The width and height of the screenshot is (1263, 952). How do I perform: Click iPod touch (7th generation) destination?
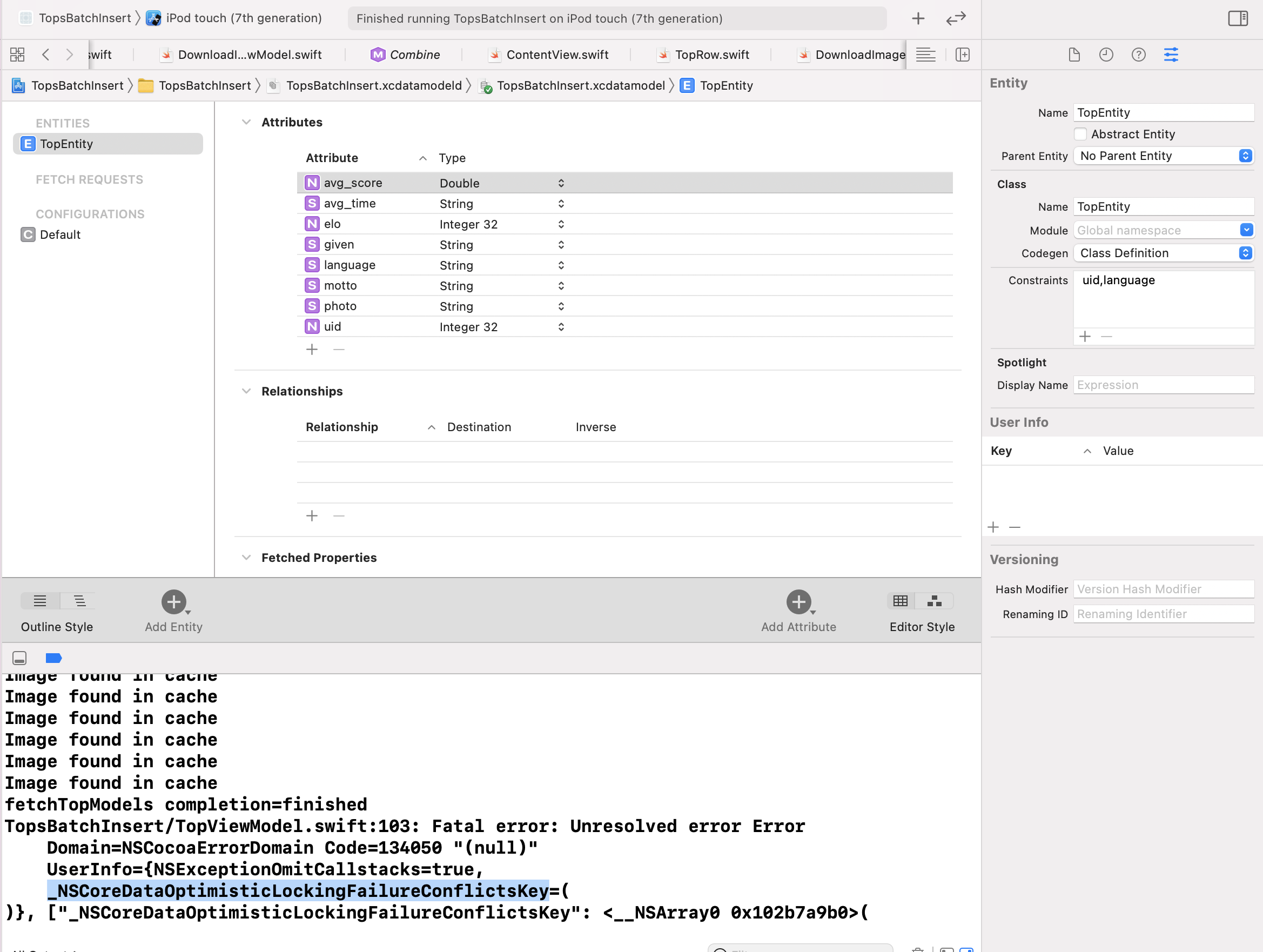234,18
